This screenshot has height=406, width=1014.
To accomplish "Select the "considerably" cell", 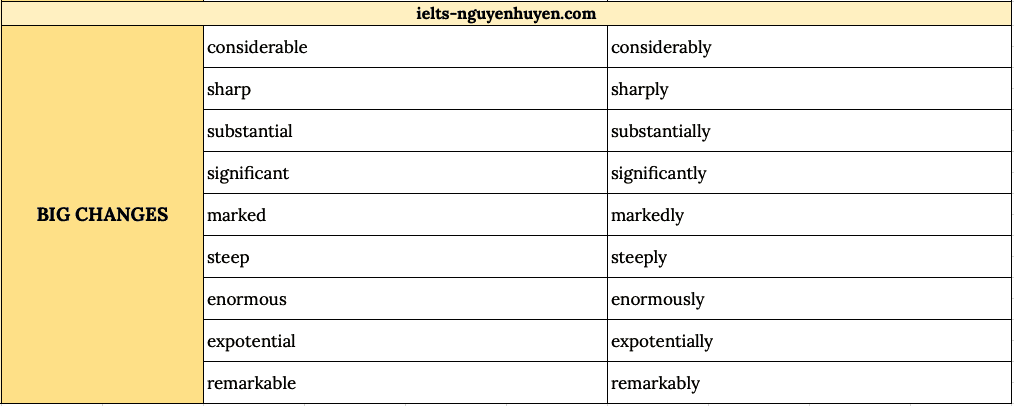I will [808, 47].
